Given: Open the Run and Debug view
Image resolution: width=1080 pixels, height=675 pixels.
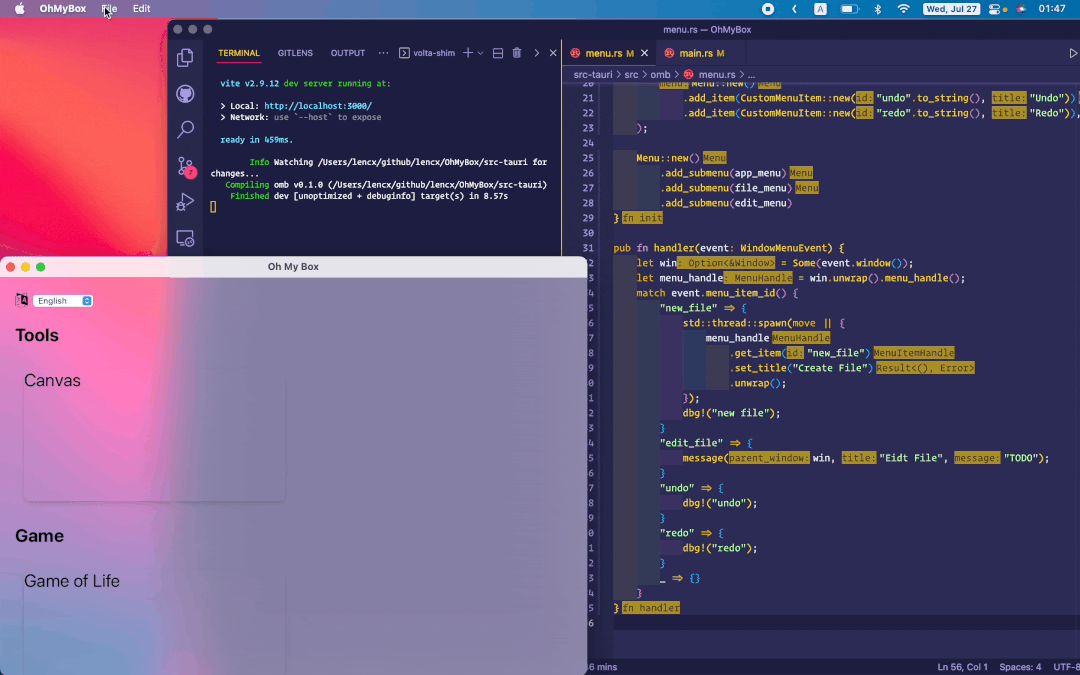Looking at the screenshot, I should [x=185, y=202].
